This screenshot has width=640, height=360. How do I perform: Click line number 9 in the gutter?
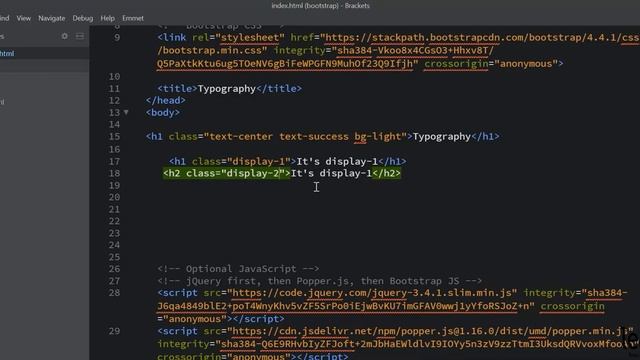tap(117, 38)
